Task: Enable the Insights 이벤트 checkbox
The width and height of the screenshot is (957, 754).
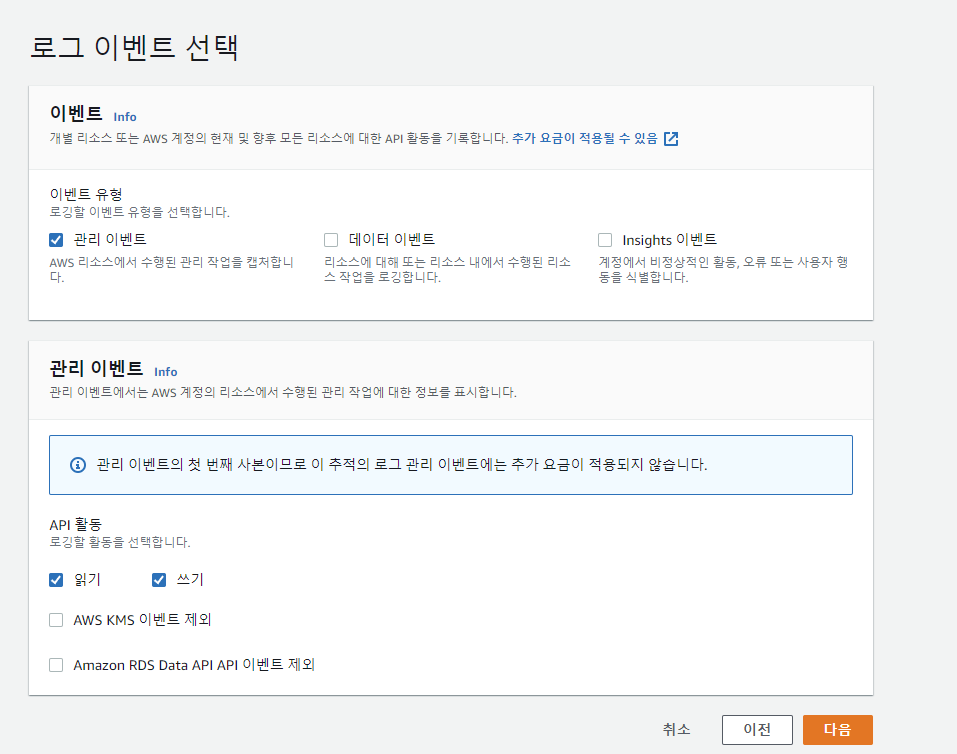Action: (605, 240)
